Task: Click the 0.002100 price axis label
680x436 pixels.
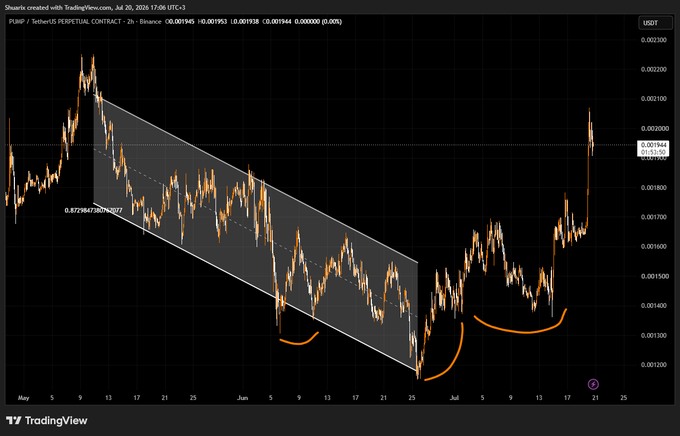Action: click(654, 99)
